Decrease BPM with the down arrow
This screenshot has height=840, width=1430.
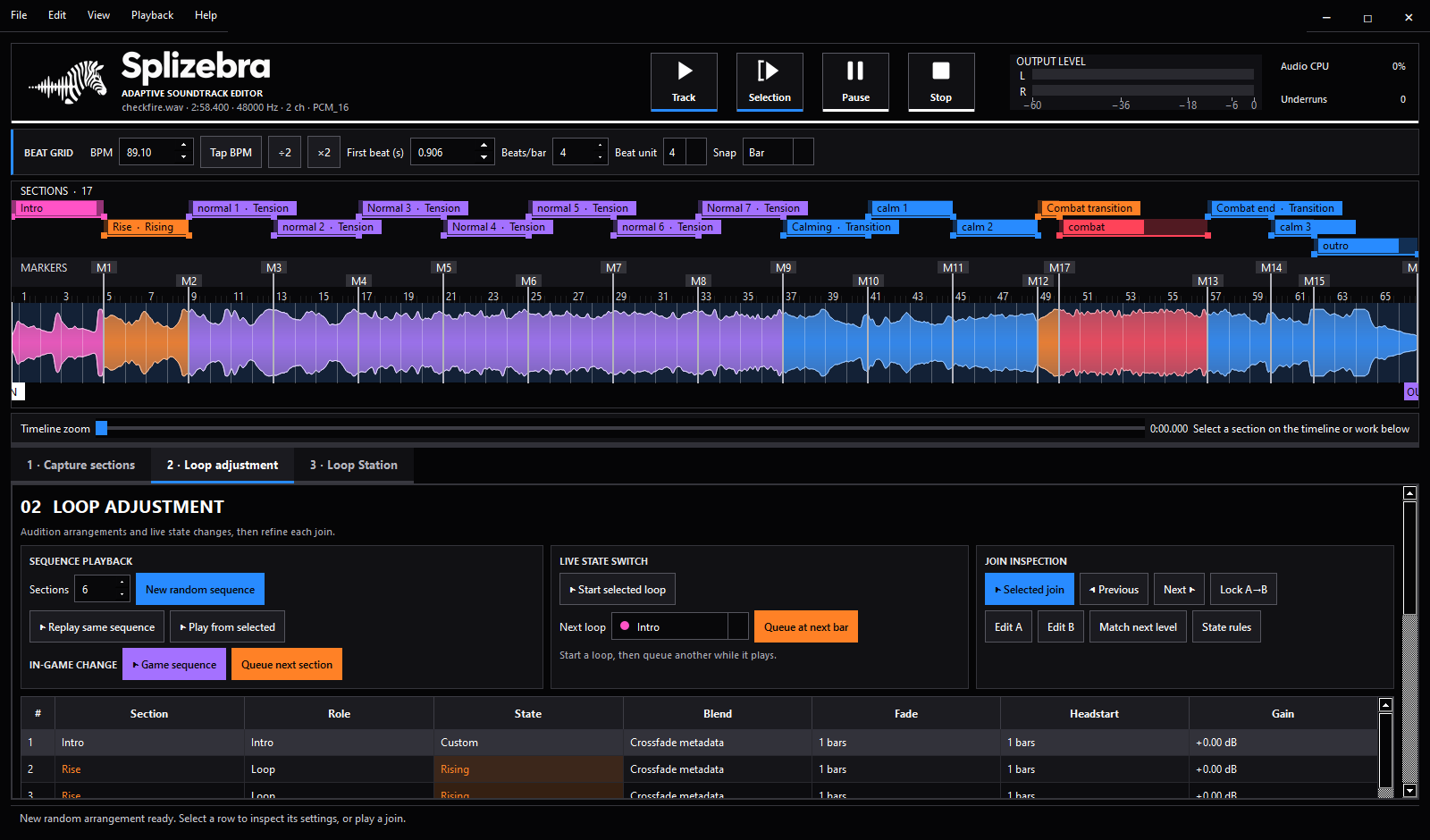[x=184, y=158]
